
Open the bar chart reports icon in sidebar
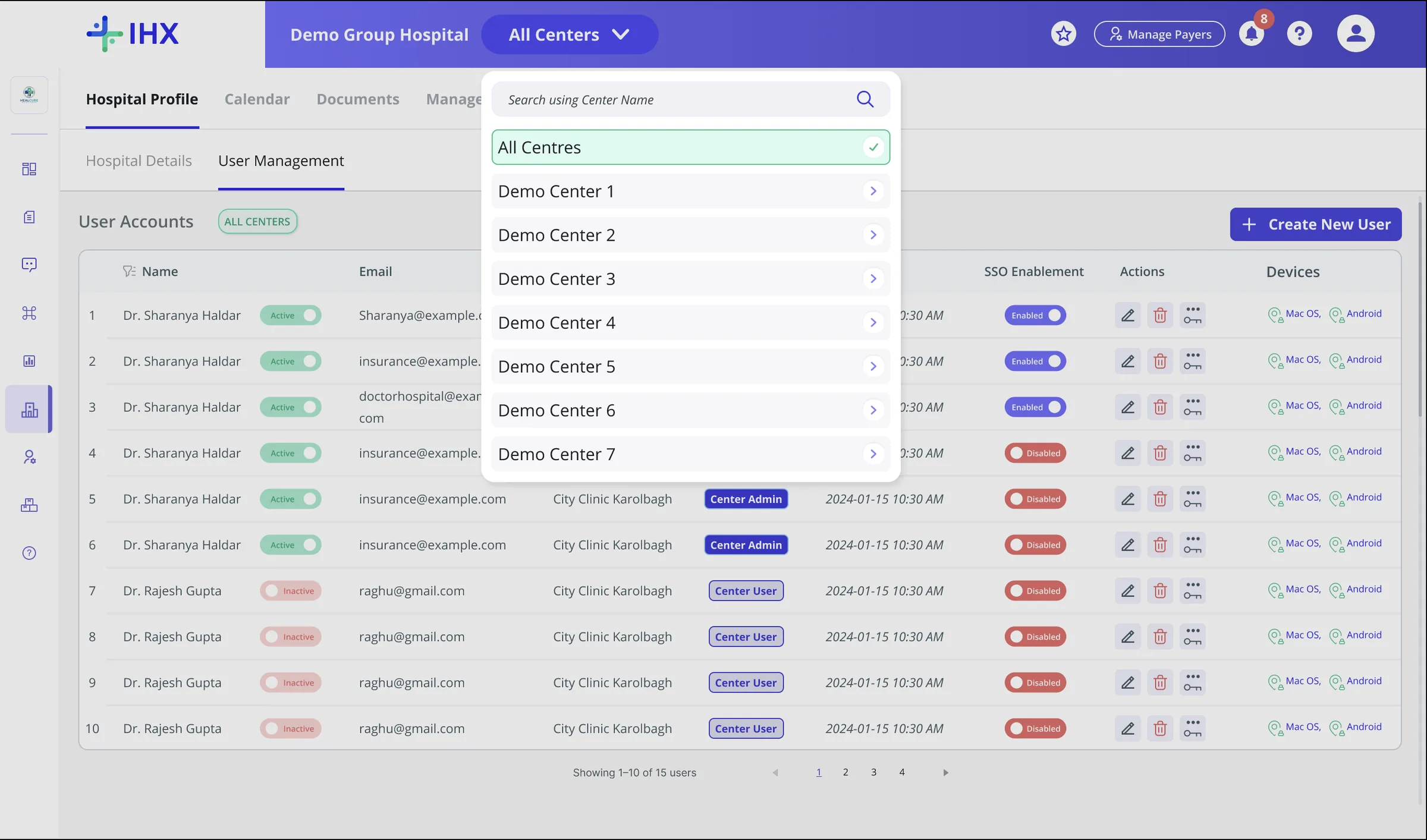29,361
